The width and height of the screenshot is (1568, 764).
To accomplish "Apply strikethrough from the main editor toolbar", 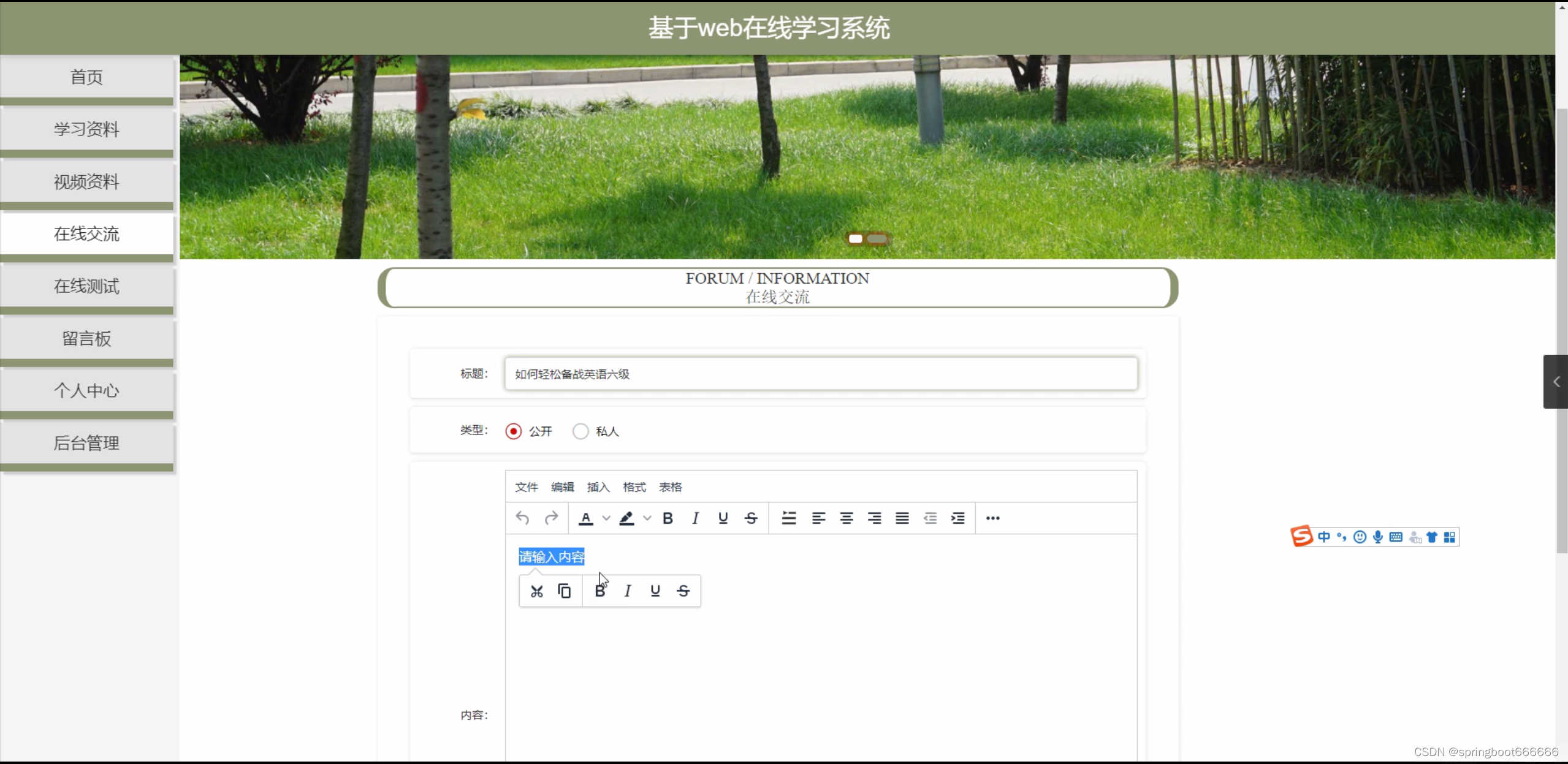I will point(751,518).
